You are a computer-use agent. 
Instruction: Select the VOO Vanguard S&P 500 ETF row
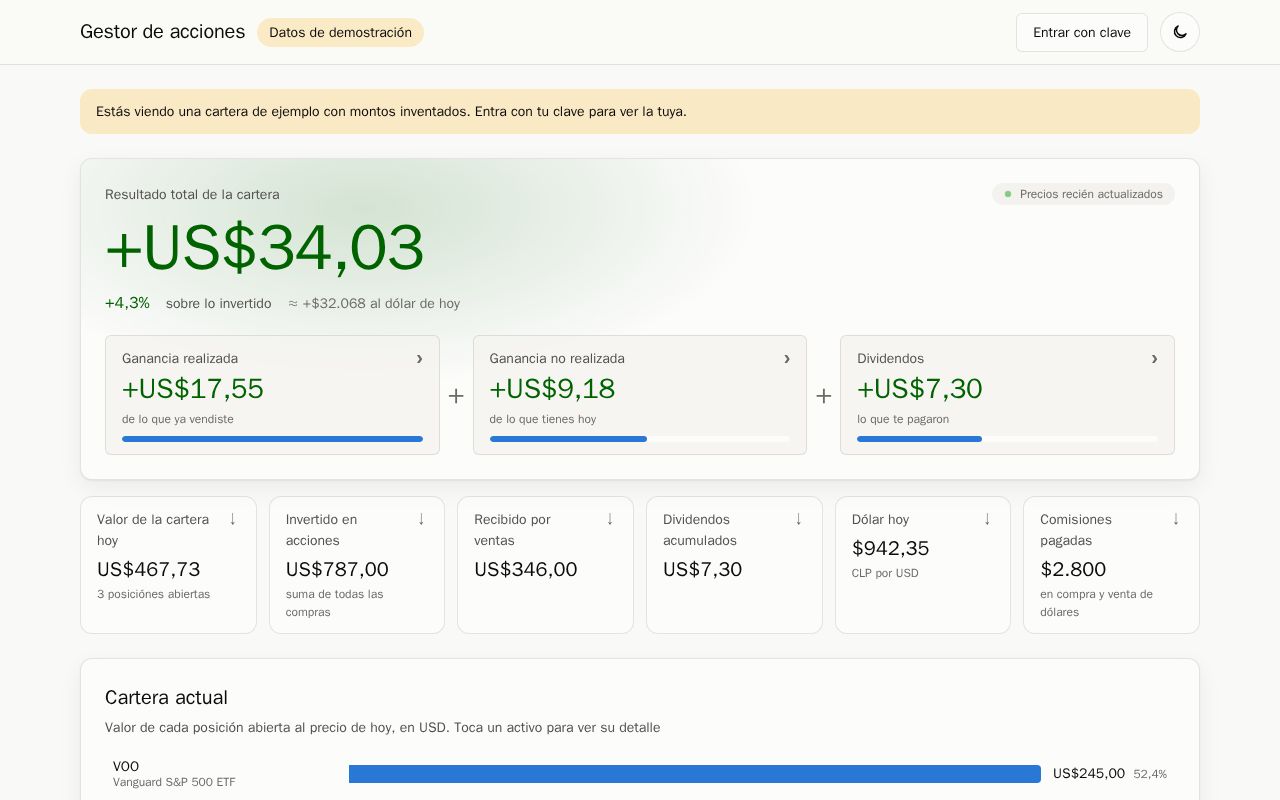pos(640,774)
